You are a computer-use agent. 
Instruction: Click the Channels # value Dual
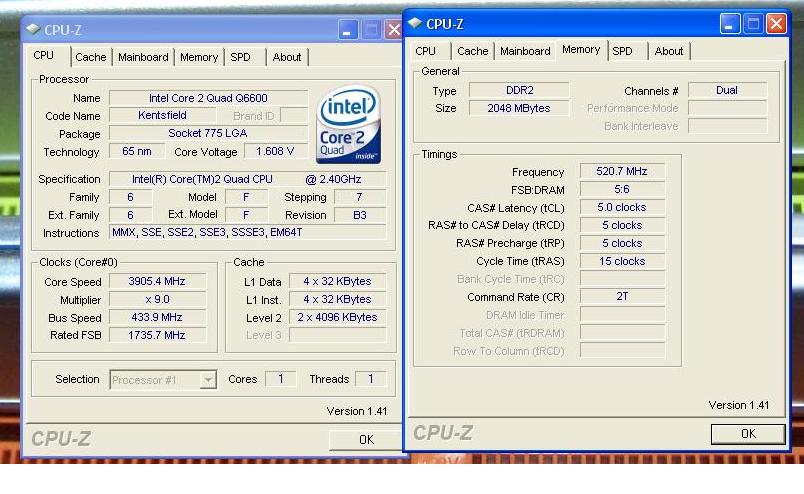pos(727,90)
